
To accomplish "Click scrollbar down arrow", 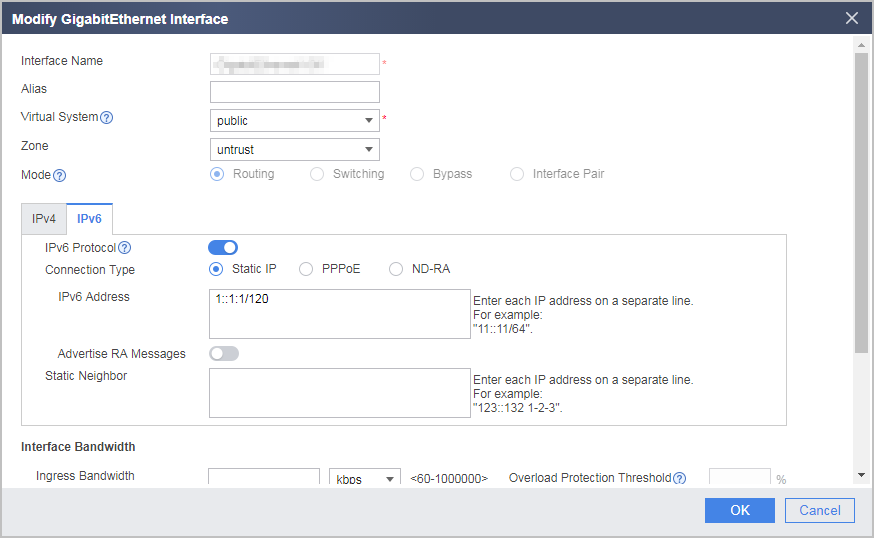I will [x=861, y=475].
